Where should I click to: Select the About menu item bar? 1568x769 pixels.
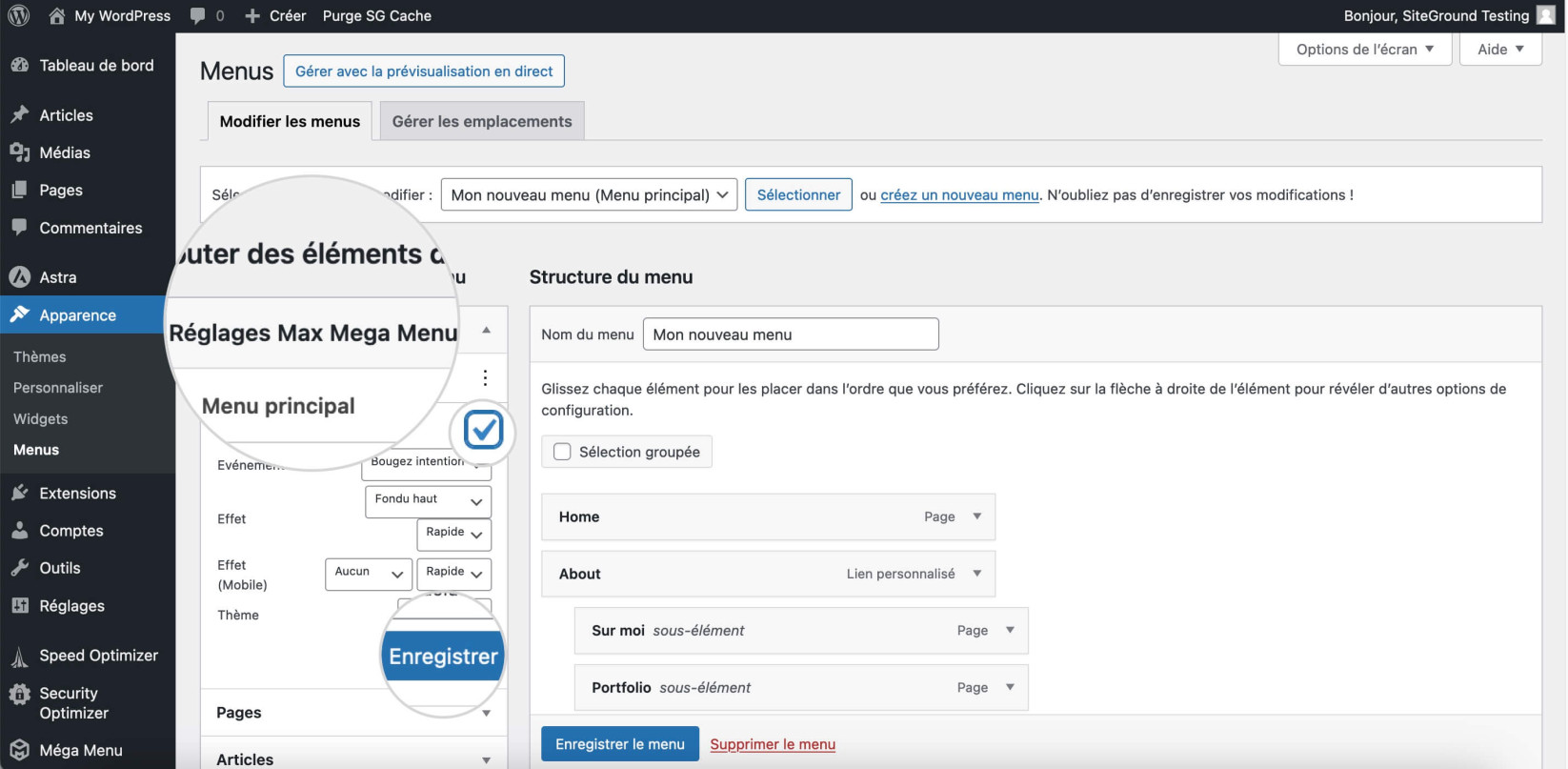(768, 574)
